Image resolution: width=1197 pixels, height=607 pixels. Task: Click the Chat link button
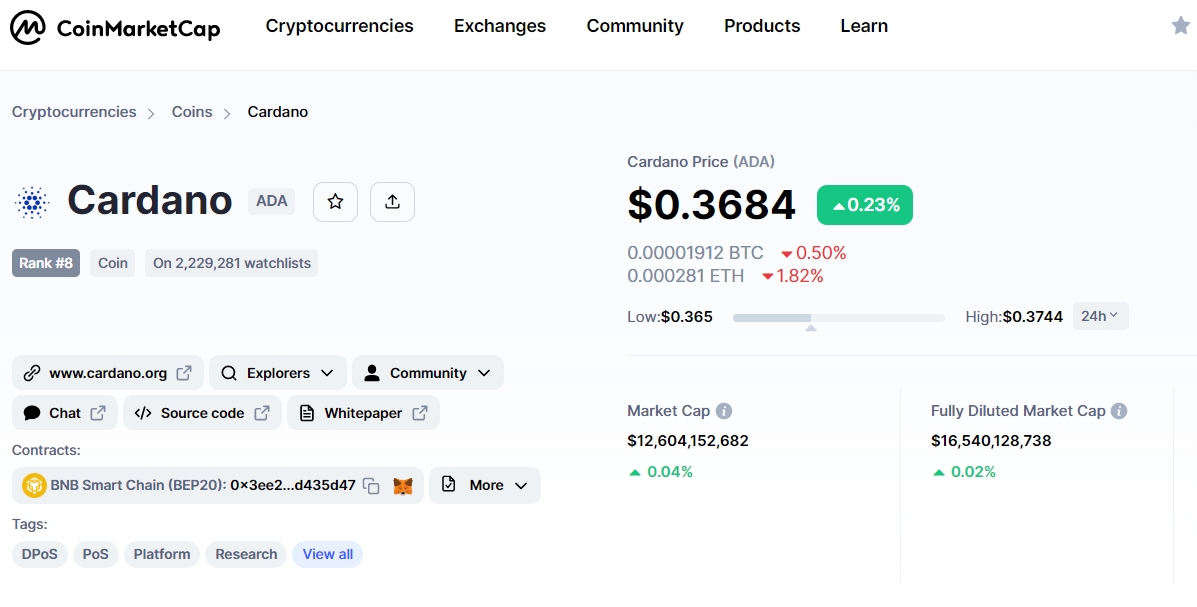click(65, 413)
